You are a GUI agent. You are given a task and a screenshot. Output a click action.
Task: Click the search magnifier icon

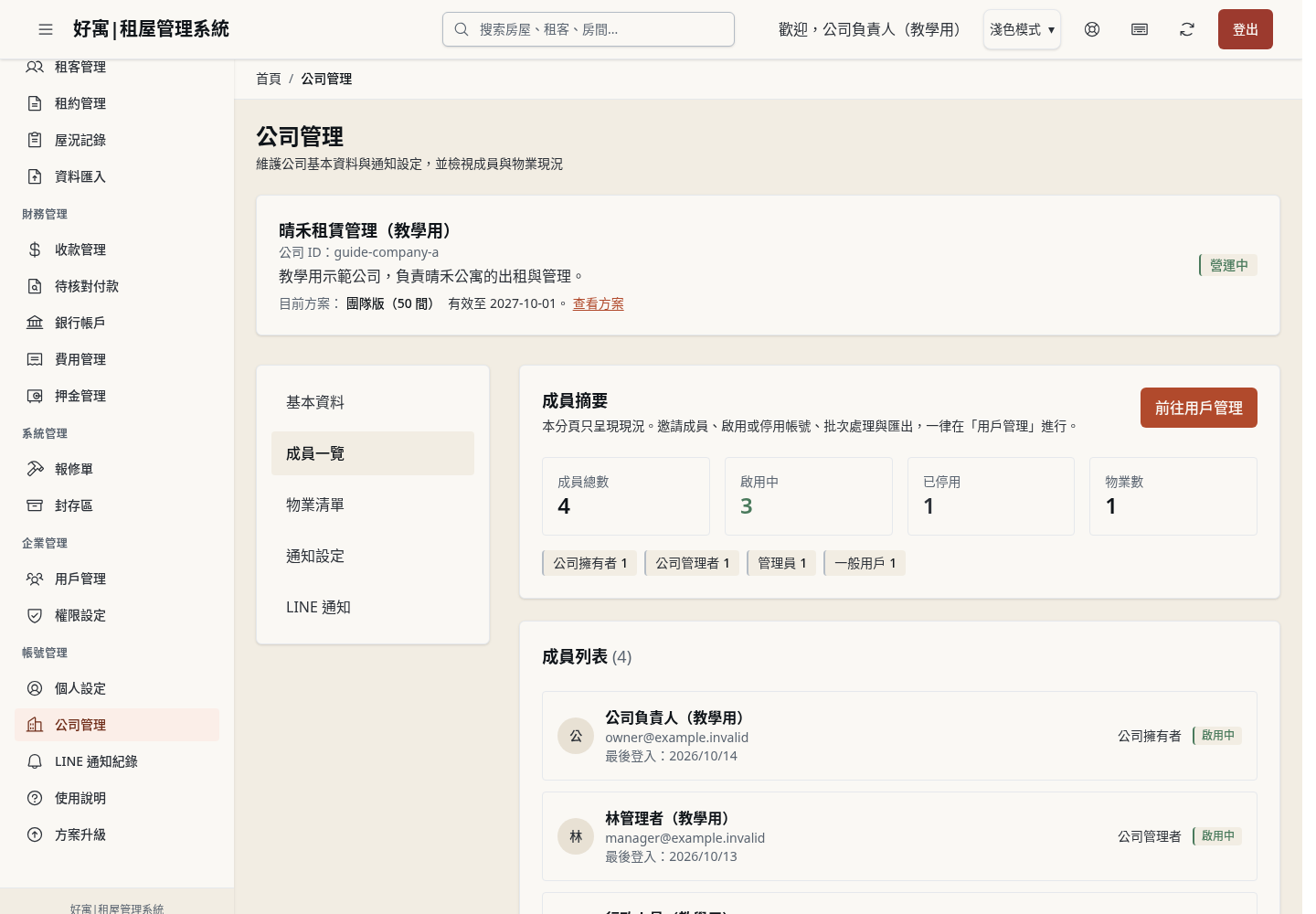(x=462, y=29)
